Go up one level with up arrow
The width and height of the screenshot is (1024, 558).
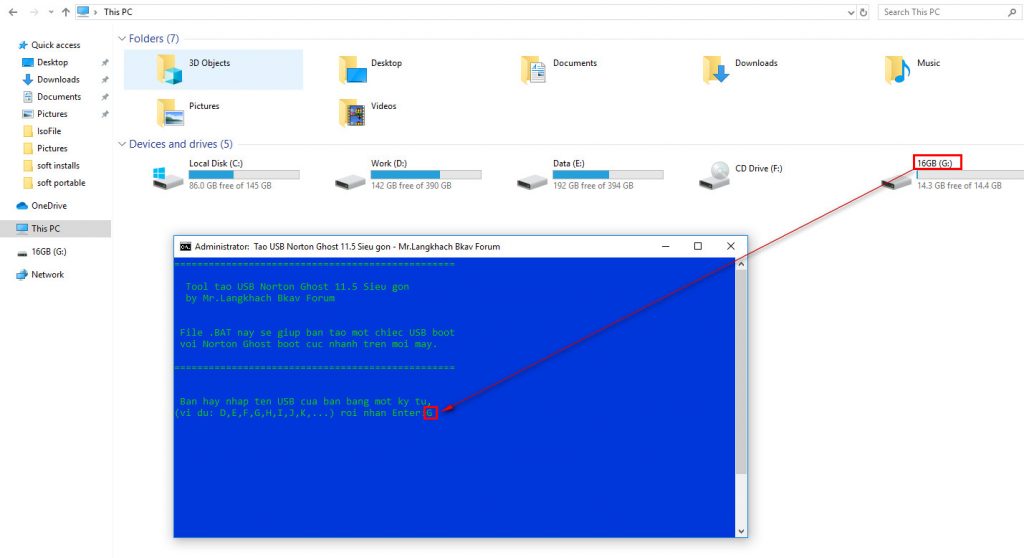click(x=65, y=12)
